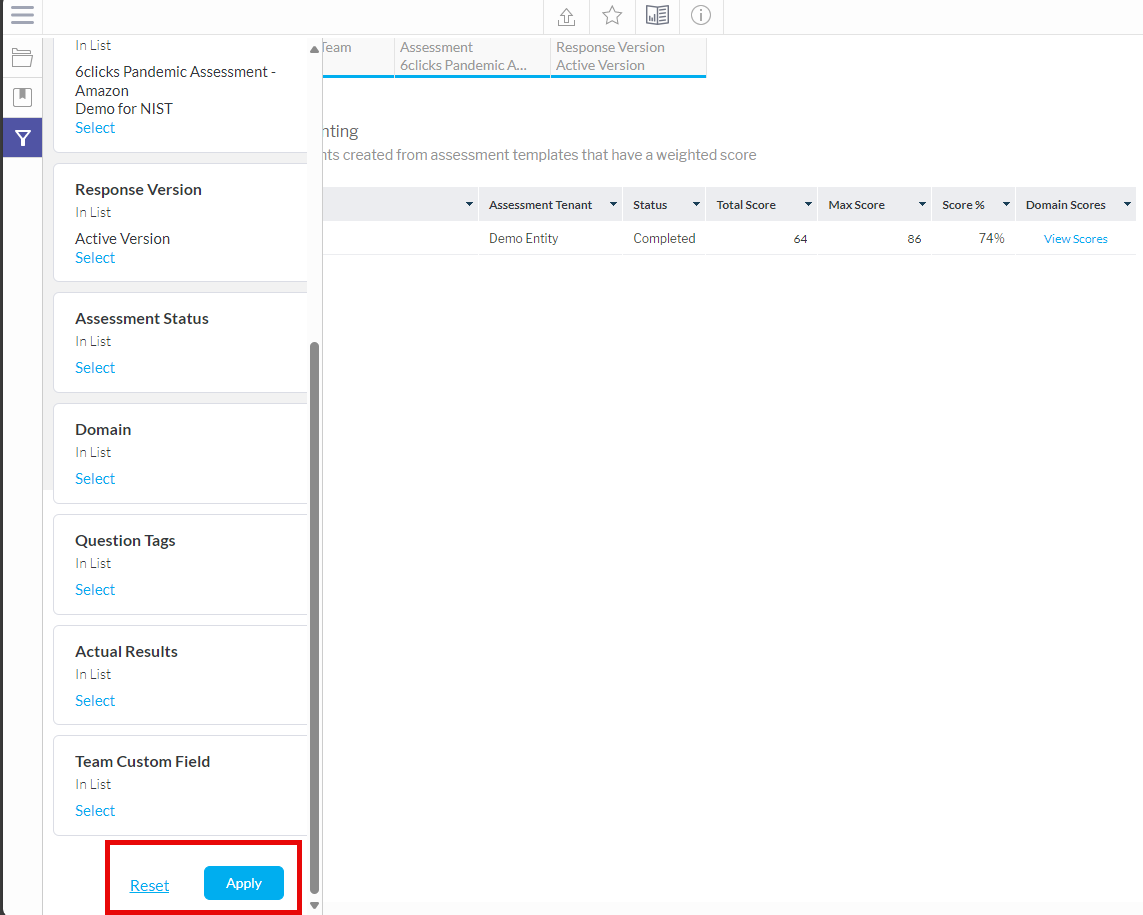Click scroll-down arrow of filter panel
1143x915 pixels.
(x=314, y=906)
